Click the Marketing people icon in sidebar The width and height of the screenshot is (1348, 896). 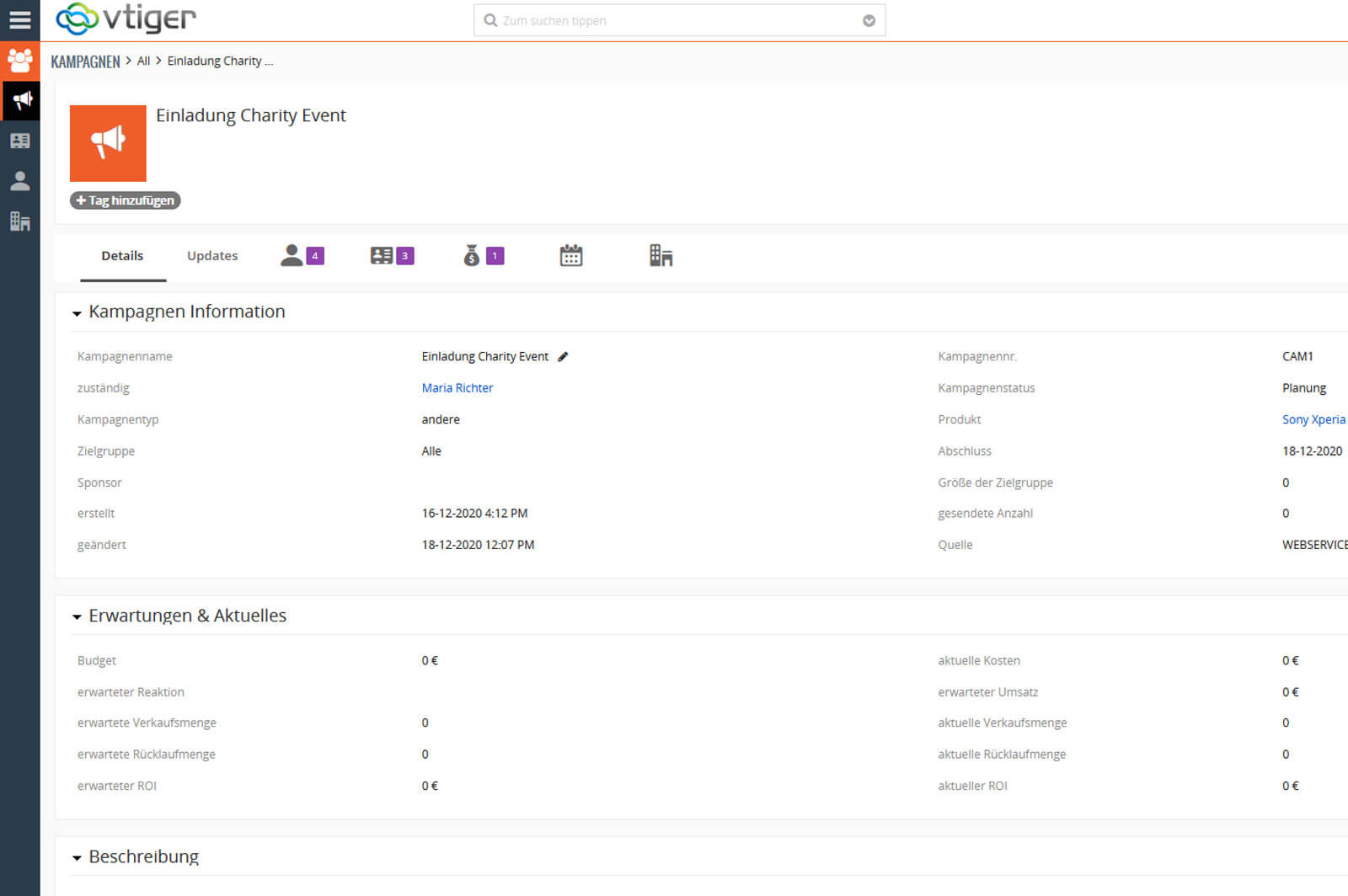tap(19, 61)
